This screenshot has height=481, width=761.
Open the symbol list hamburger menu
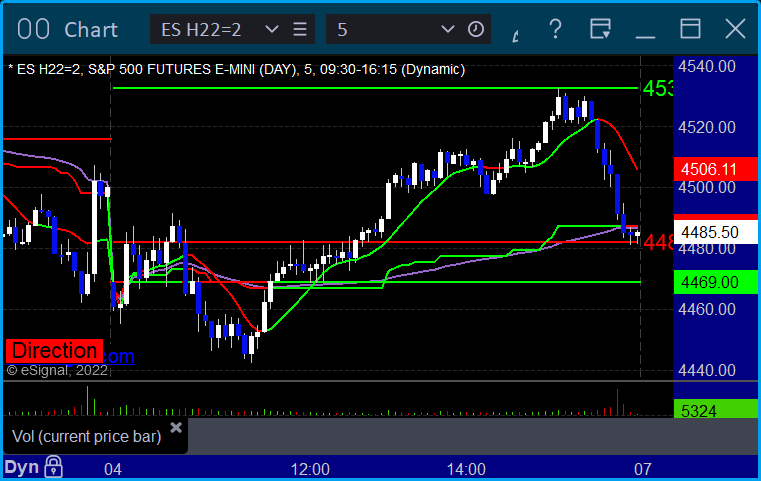point(300,29)
